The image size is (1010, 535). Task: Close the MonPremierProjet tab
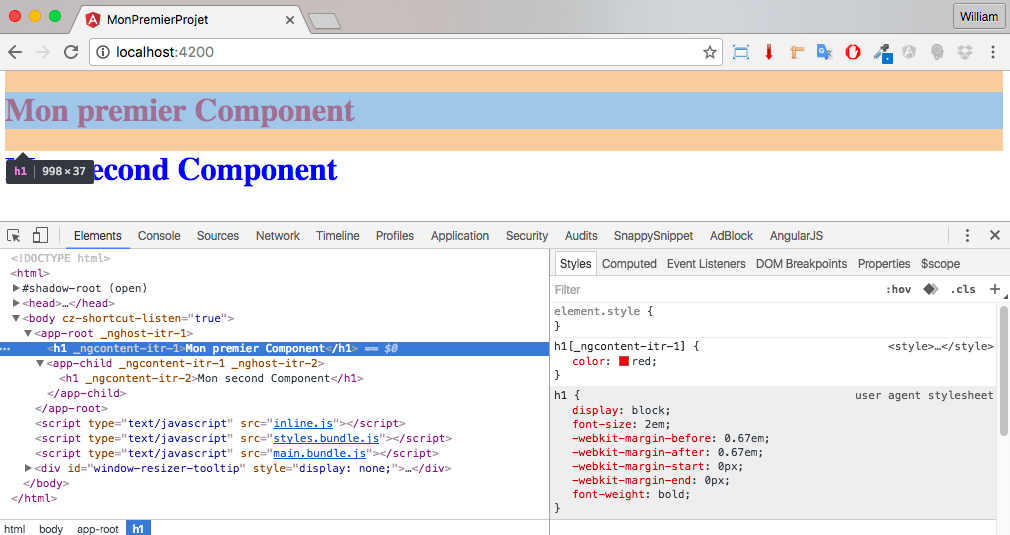click(x=290, y=20)
